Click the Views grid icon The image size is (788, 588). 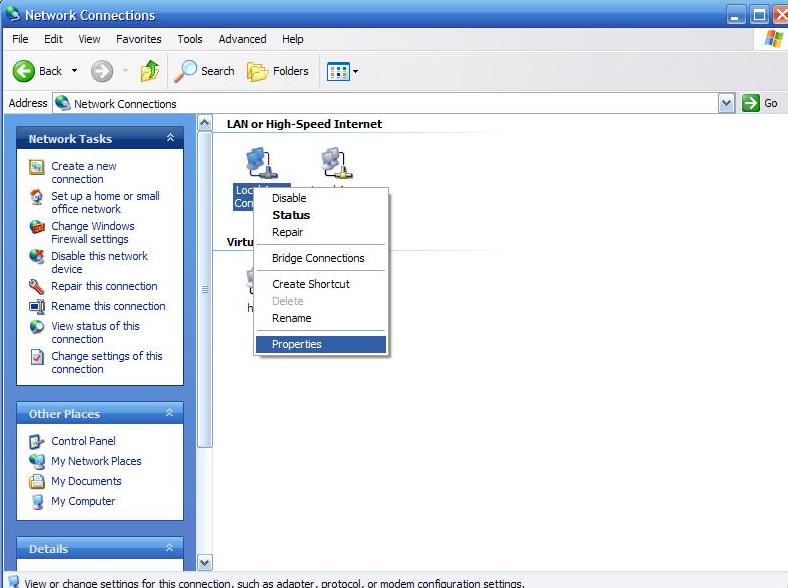tap(338, 71)
